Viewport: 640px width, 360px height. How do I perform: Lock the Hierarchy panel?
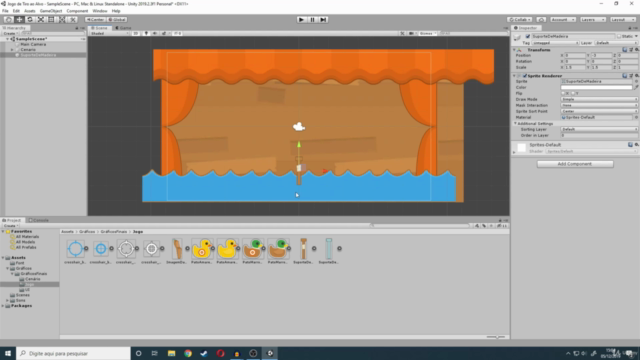point(76,28)
